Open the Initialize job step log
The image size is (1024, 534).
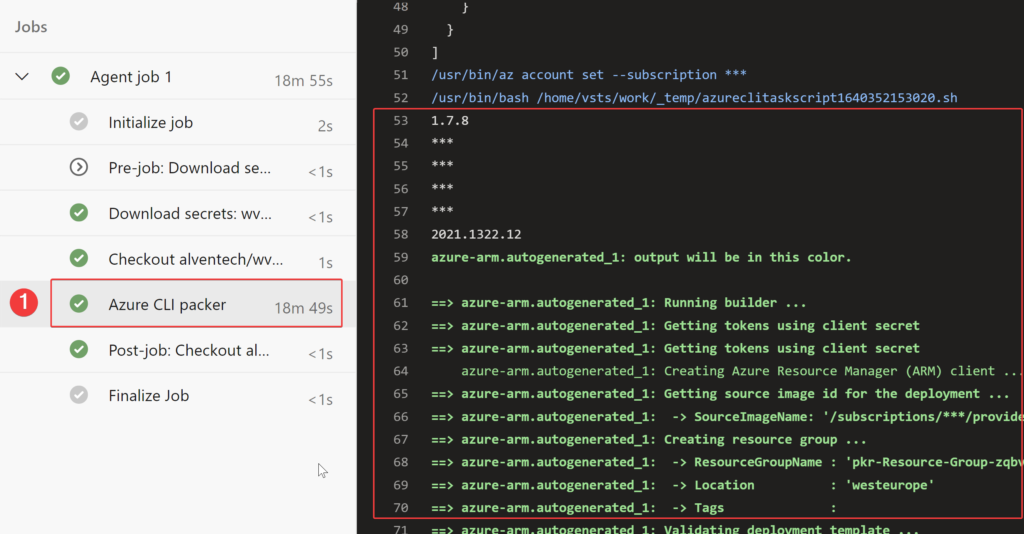point(150,122)
